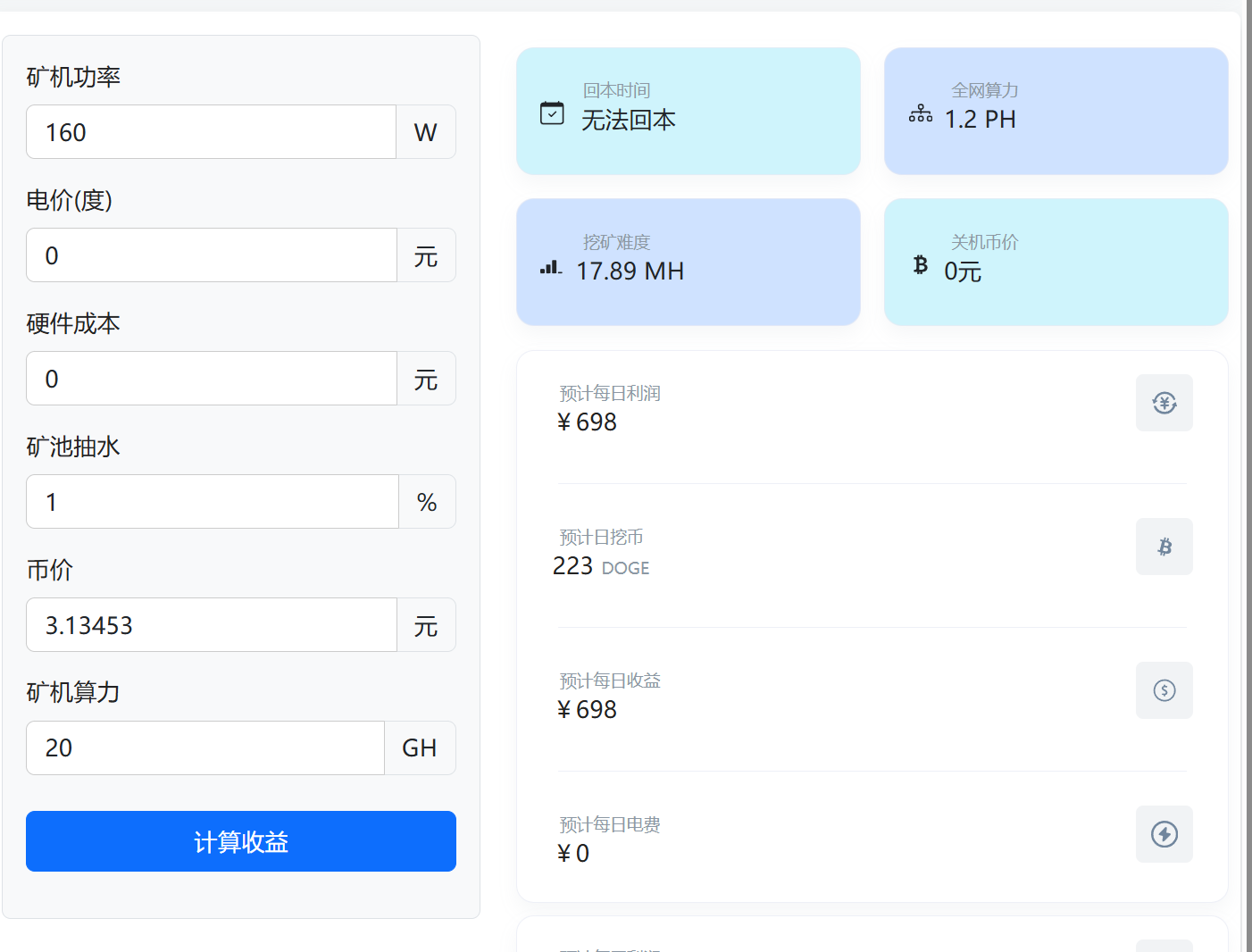
Task: Focus the 矿机功率 input showing 160
Action: [211, 132]
